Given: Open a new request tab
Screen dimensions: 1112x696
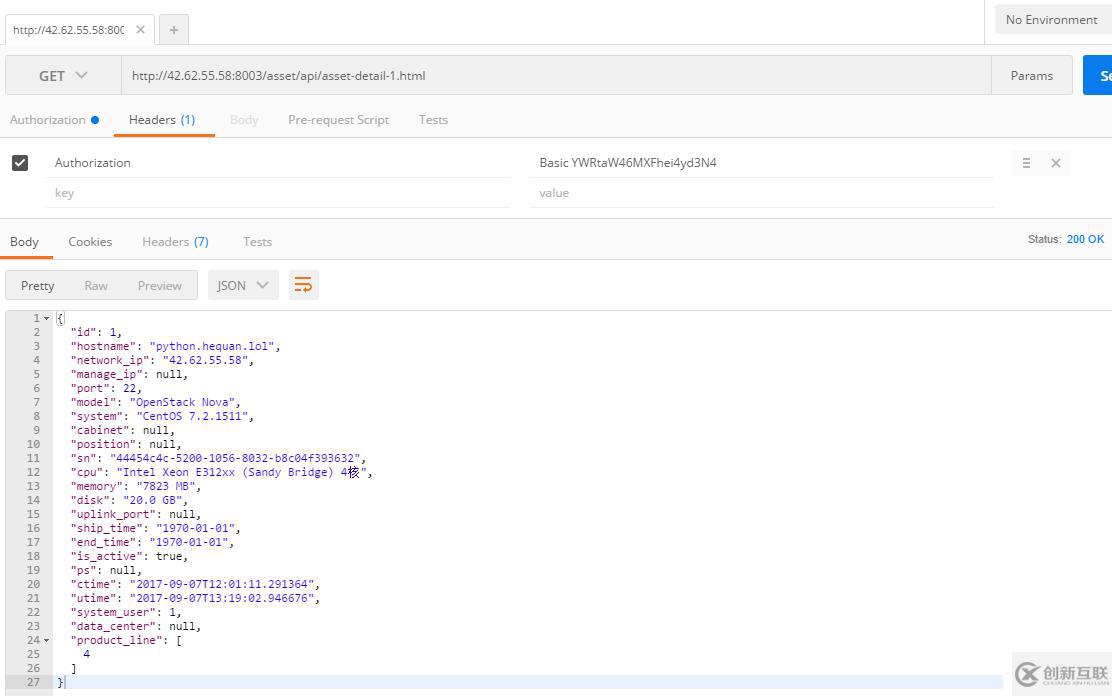Looking at the screenshot, I should (174, 30).
